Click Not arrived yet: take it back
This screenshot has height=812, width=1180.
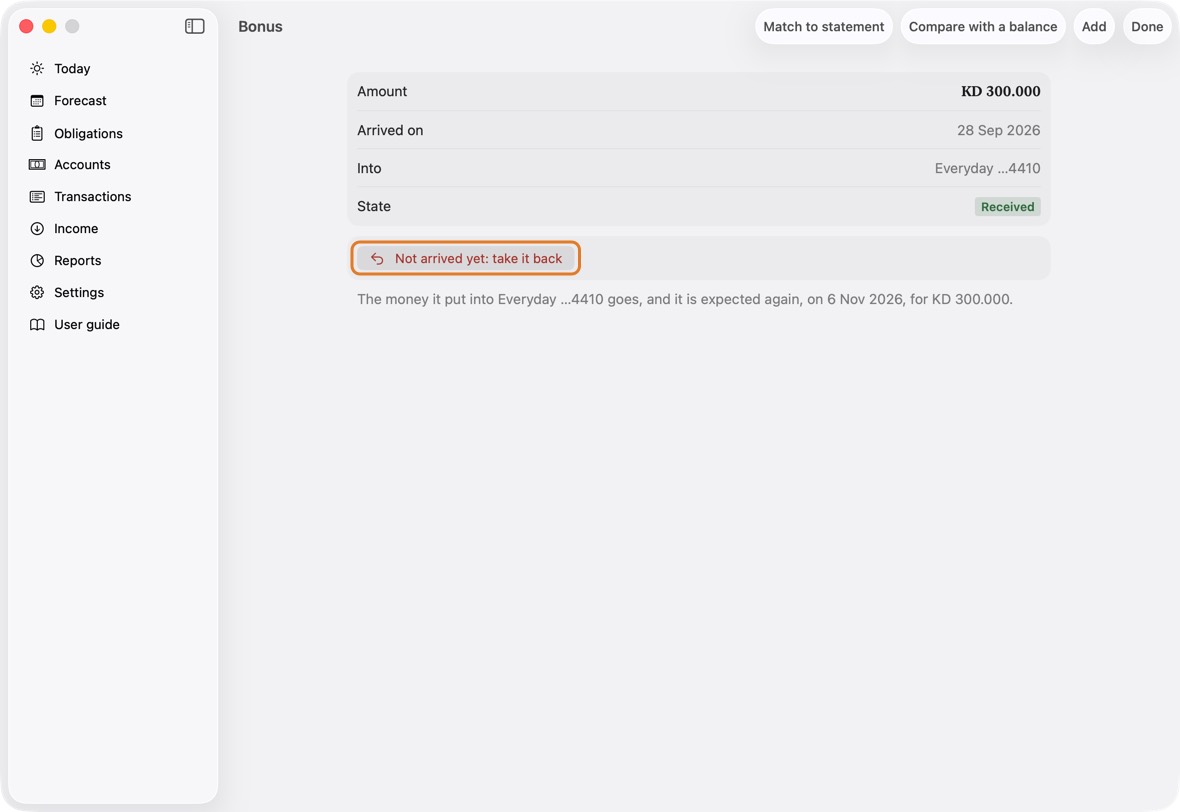tap(466, 259)
